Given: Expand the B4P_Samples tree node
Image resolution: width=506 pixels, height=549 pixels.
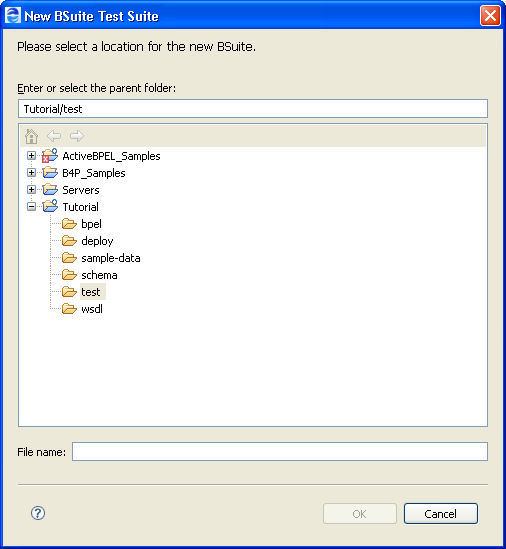Looking at the screenshot, I should (31, 173).
